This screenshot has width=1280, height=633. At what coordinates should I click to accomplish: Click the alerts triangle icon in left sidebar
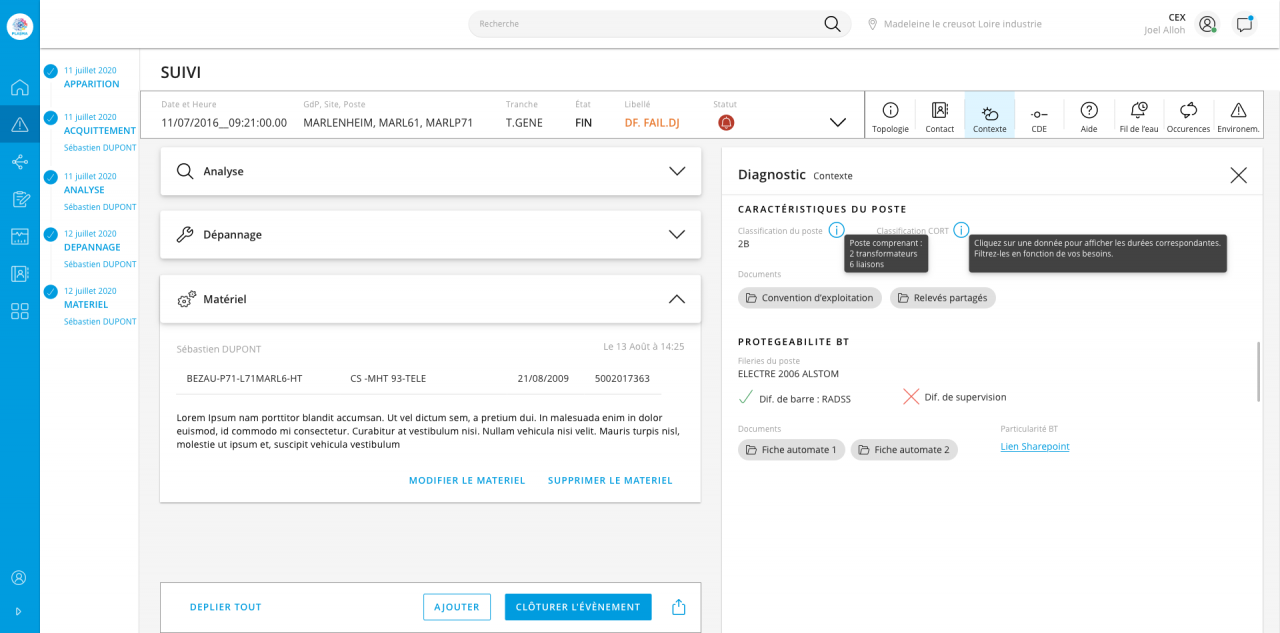[20, 125]
